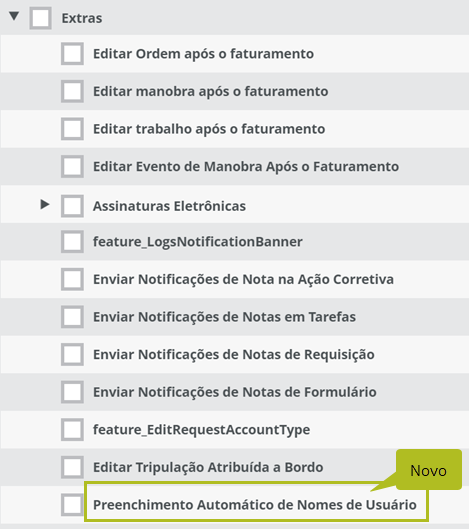Tick Enviar Notificações de Notas em Tarefas
The height and width of the screenshot is (529, 470).
(72, 317)
